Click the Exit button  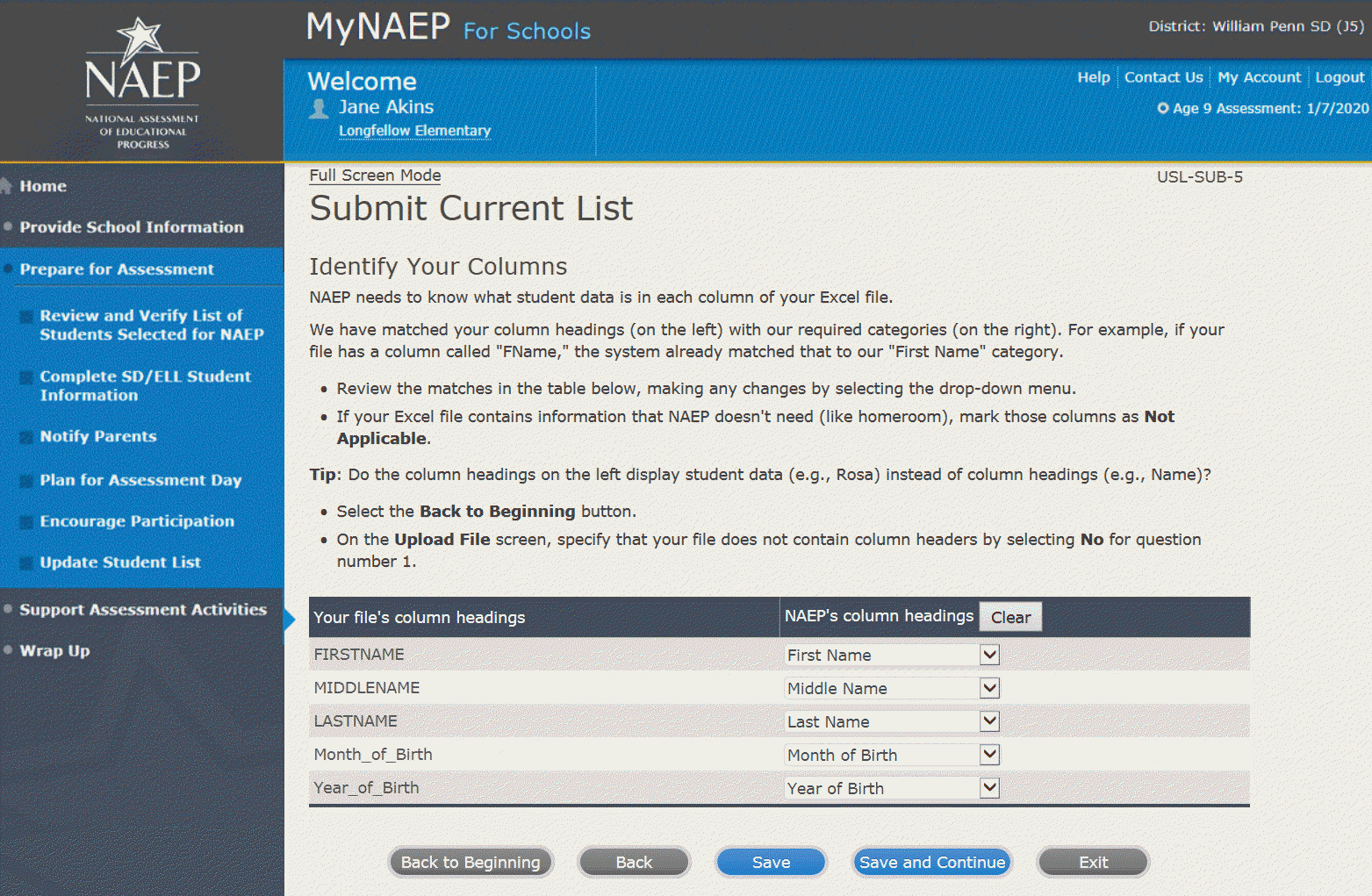1093,863
